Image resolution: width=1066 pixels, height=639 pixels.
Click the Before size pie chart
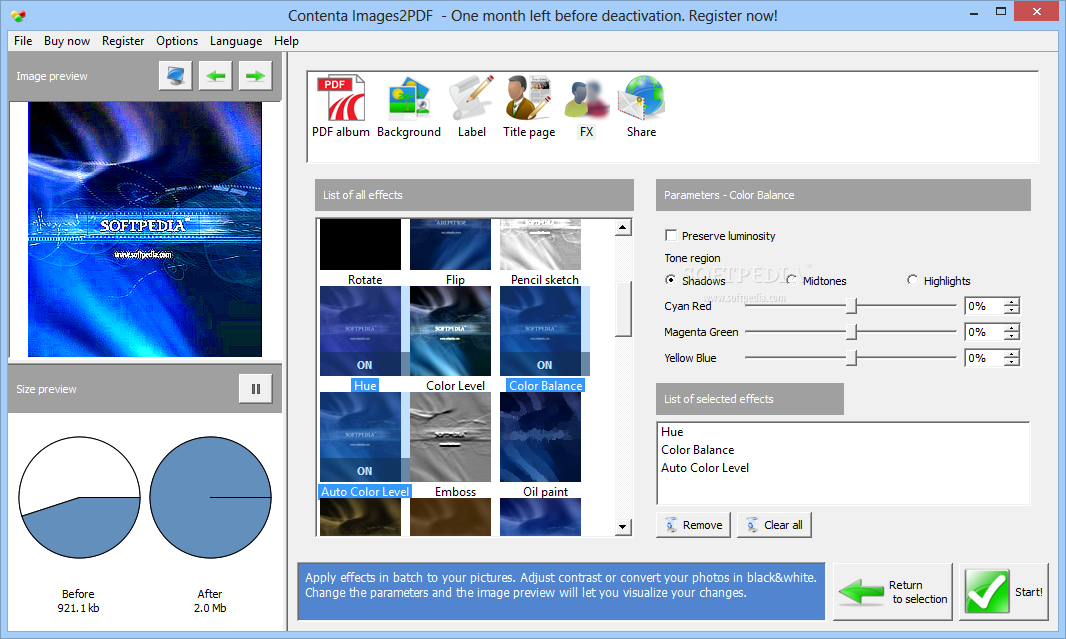tap(80, 498)
